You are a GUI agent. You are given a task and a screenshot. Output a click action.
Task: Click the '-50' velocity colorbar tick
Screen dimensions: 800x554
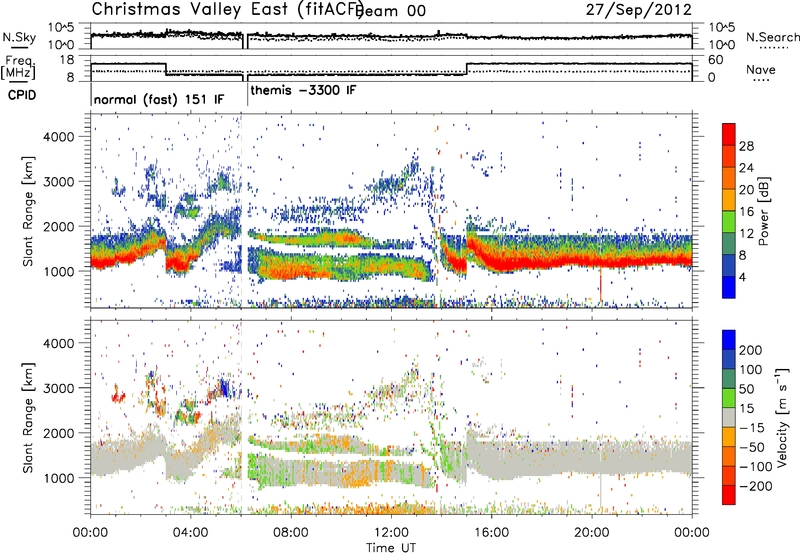coord(752,447)
